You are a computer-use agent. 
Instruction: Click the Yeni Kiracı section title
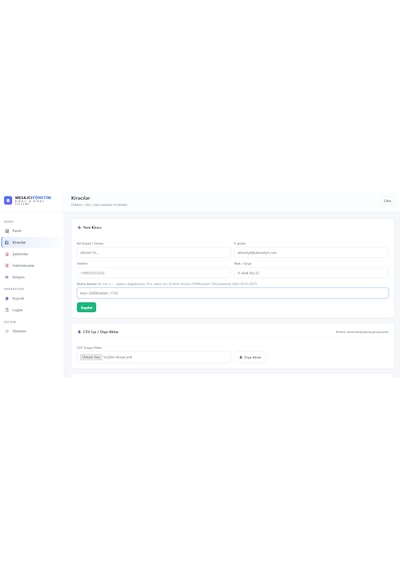point(92,228)
